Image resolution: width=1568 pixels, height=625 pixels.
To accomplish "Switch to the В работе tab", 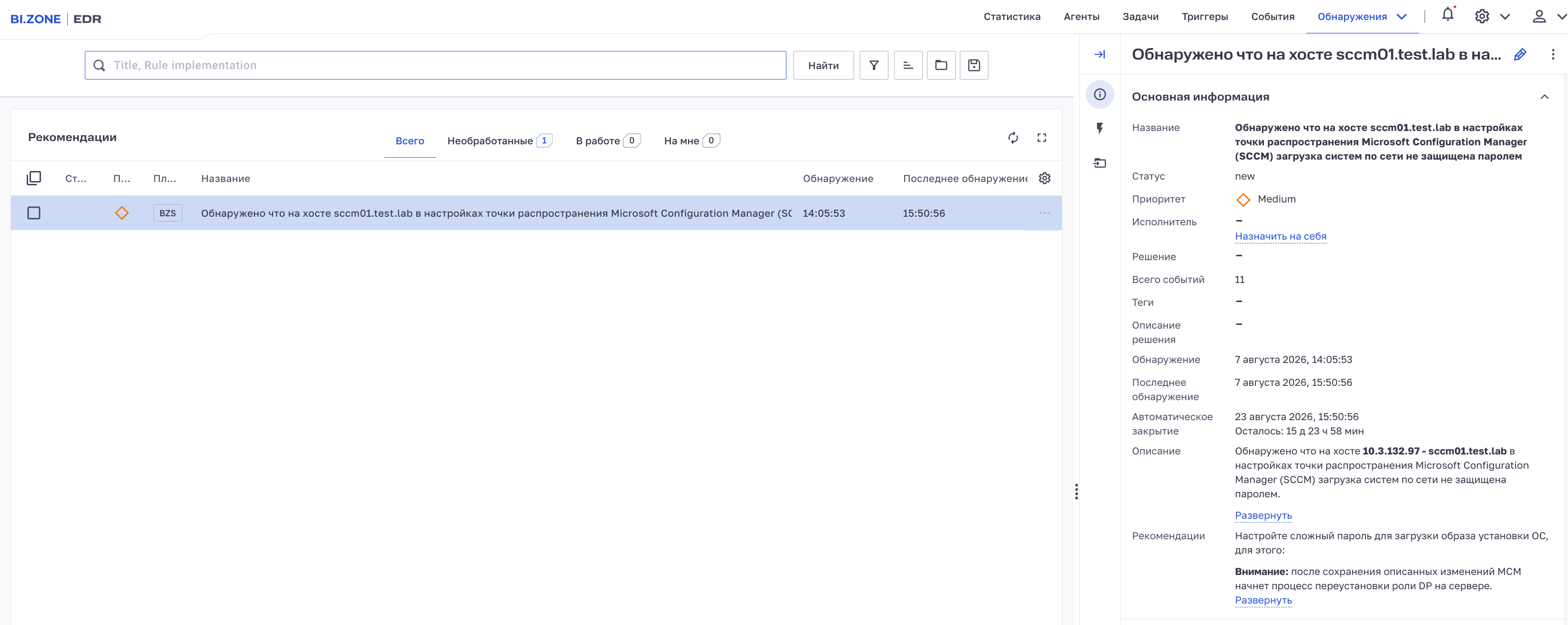I will (x=608, y=141).
